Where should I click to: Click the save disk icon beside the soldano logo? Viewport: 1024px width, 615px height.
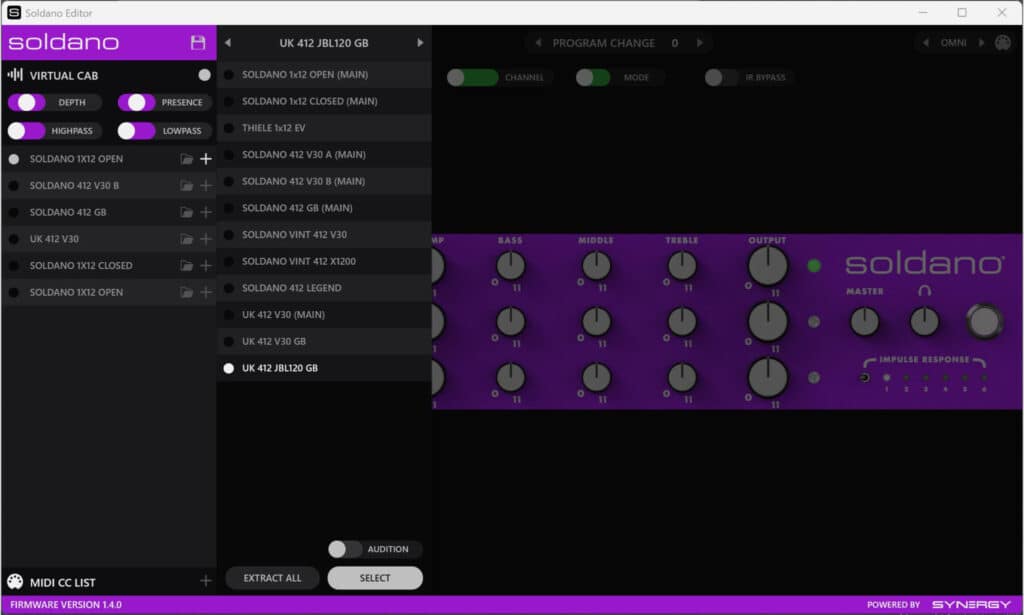(x=197, y=42)
